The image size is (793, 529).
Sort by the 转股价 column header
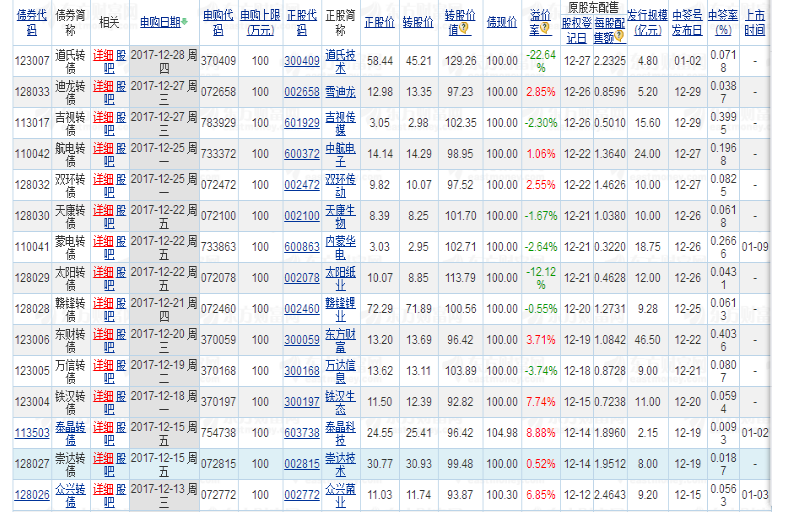pyautogui.click(x=418, y=22)
